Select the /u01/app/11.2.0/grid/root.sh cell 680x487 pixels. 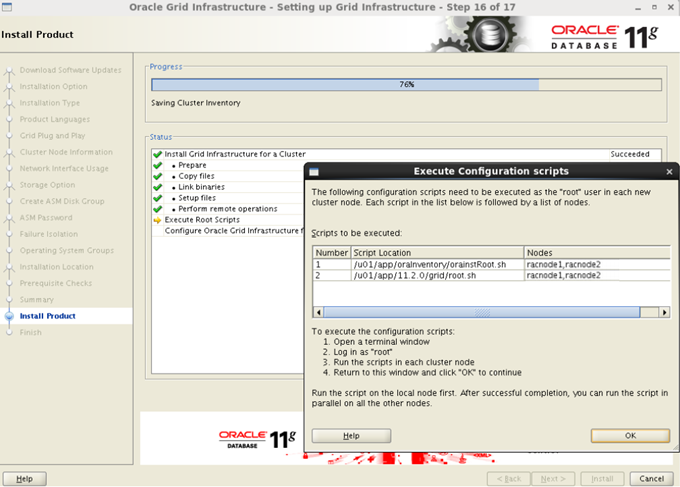tap(437, 275)
